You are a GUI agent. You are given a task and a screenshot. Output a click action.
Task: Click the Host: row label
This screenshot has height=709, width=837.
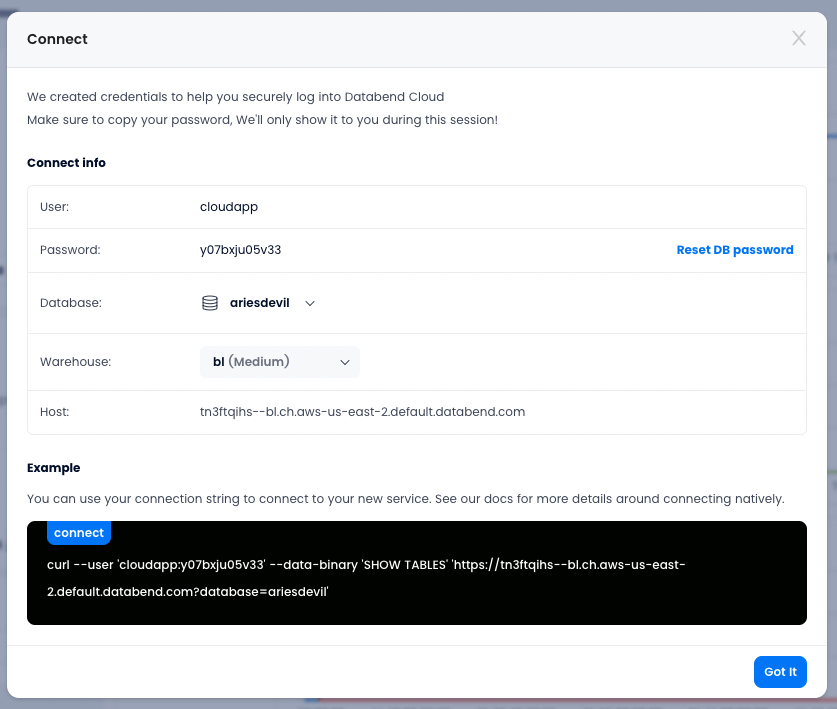click(54, 412)
